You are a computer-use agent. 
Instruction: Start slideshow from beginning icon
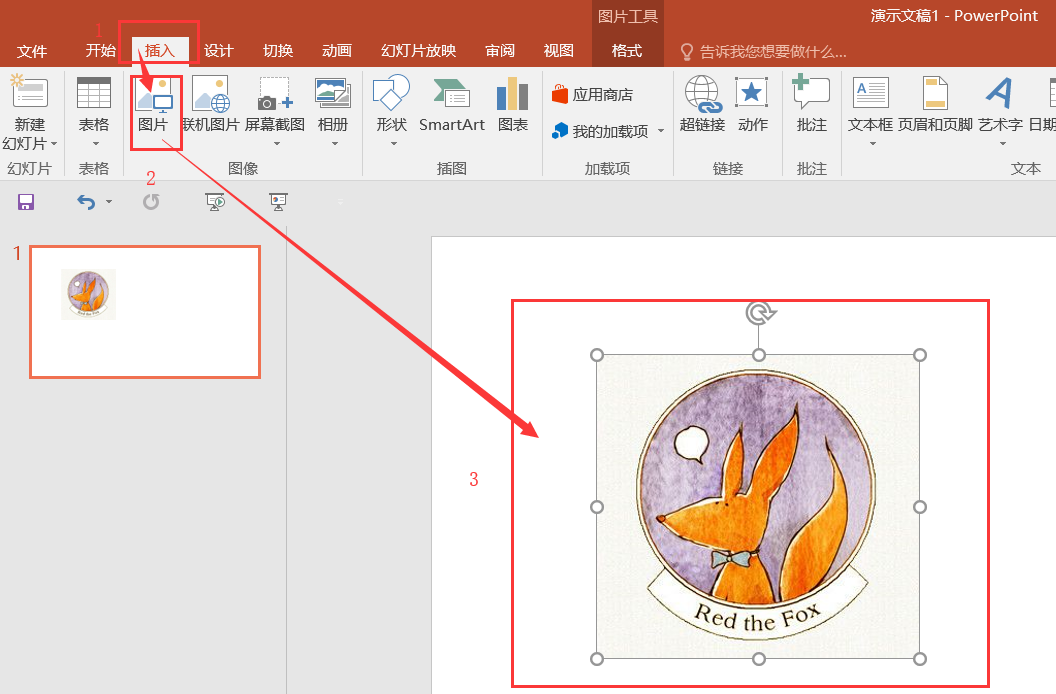215,202
